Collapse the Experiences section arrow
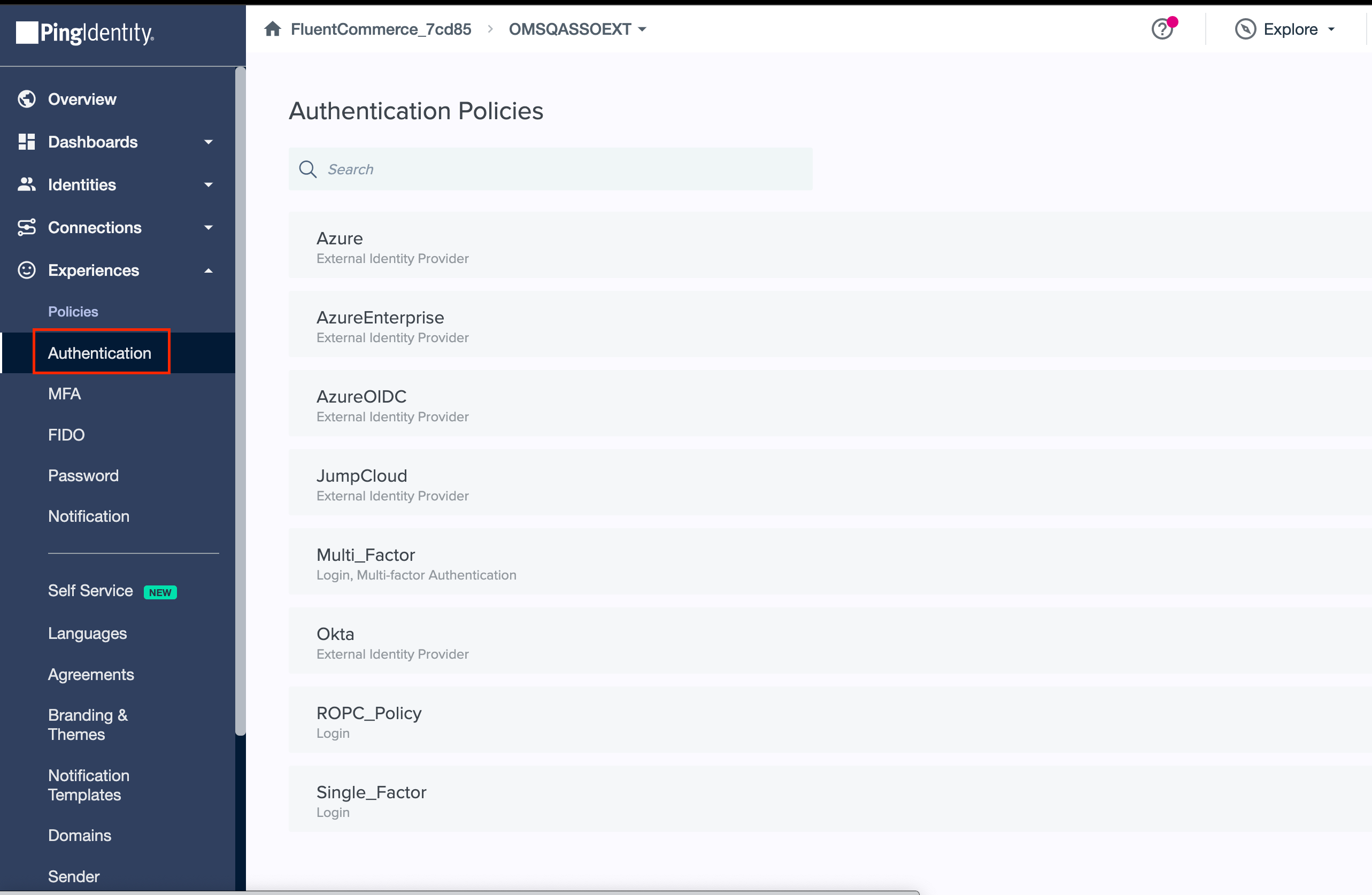Viewport: 1372px width, 895px height. click(209, 271)
